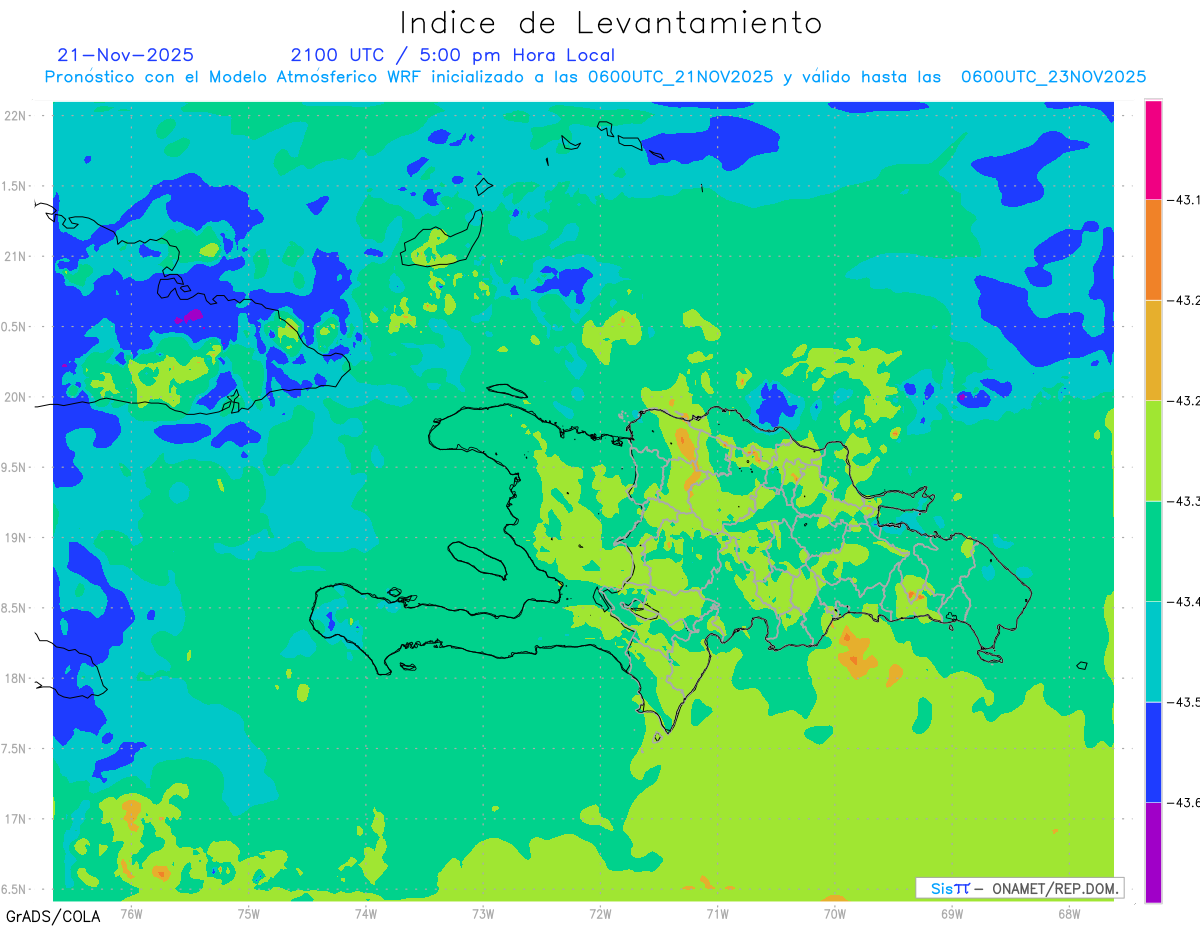Click the '-43.5' color scale value
The width and height of the screenshot is (1200, 927).
[x=1184, y=702]
